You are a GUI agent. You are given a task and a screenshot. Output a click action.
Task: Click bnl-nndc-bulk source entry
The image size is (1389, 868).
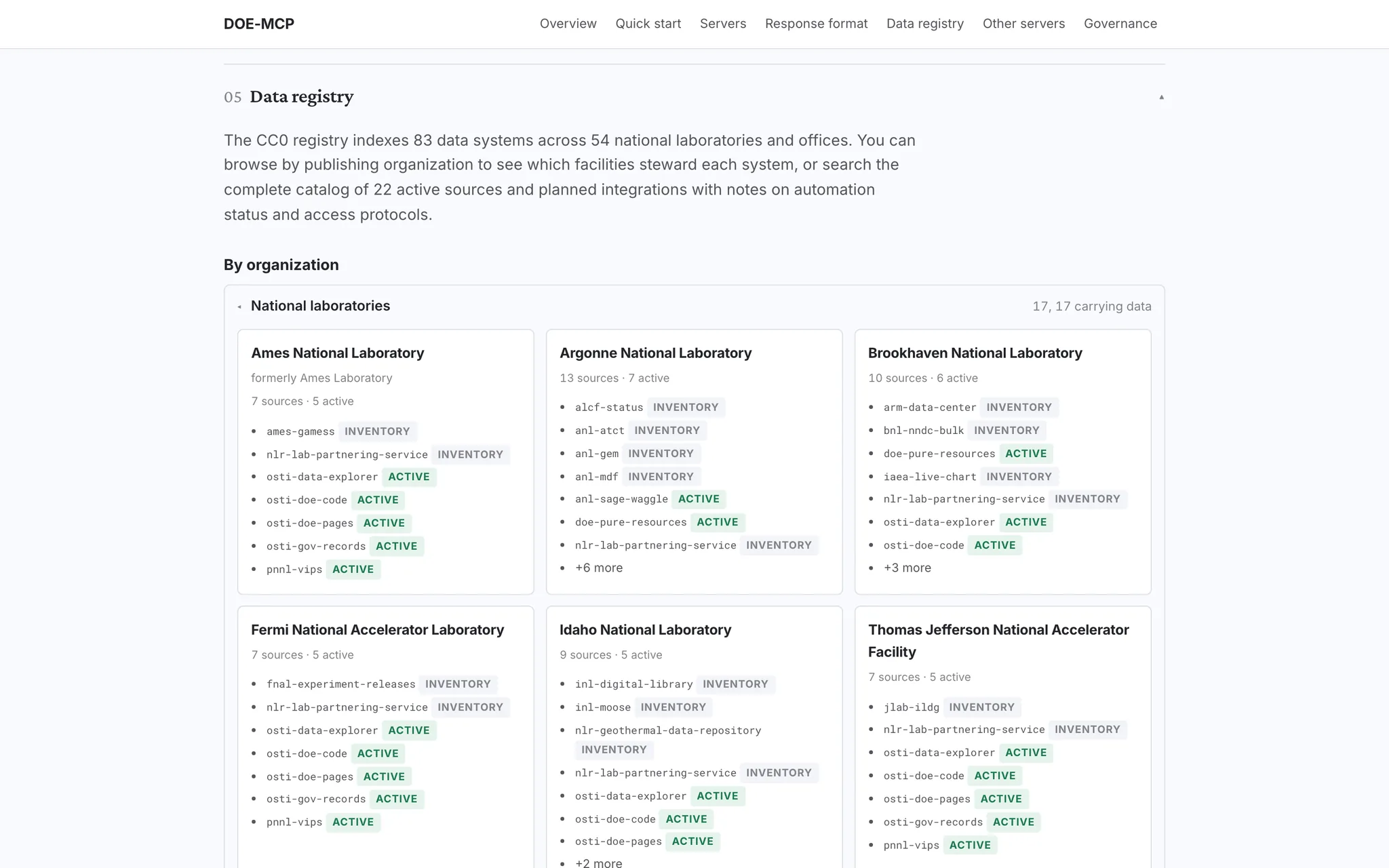pos(924,431)
